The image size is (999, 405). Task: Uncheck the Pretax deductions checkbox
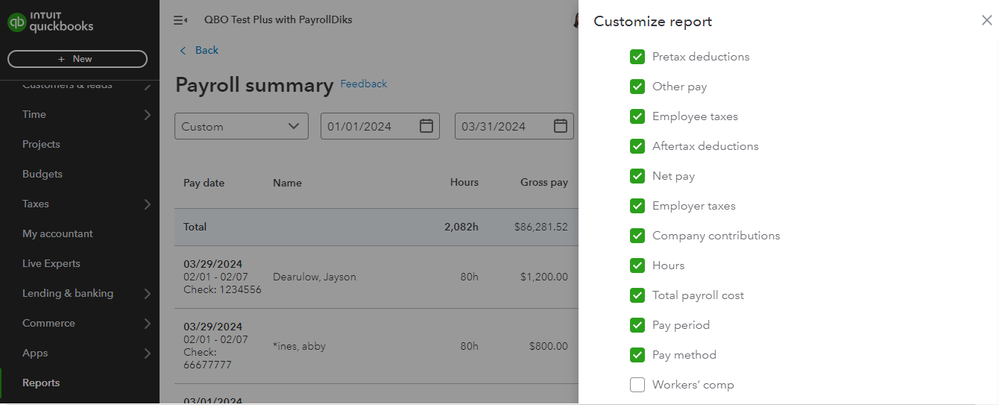pos(637,57)
